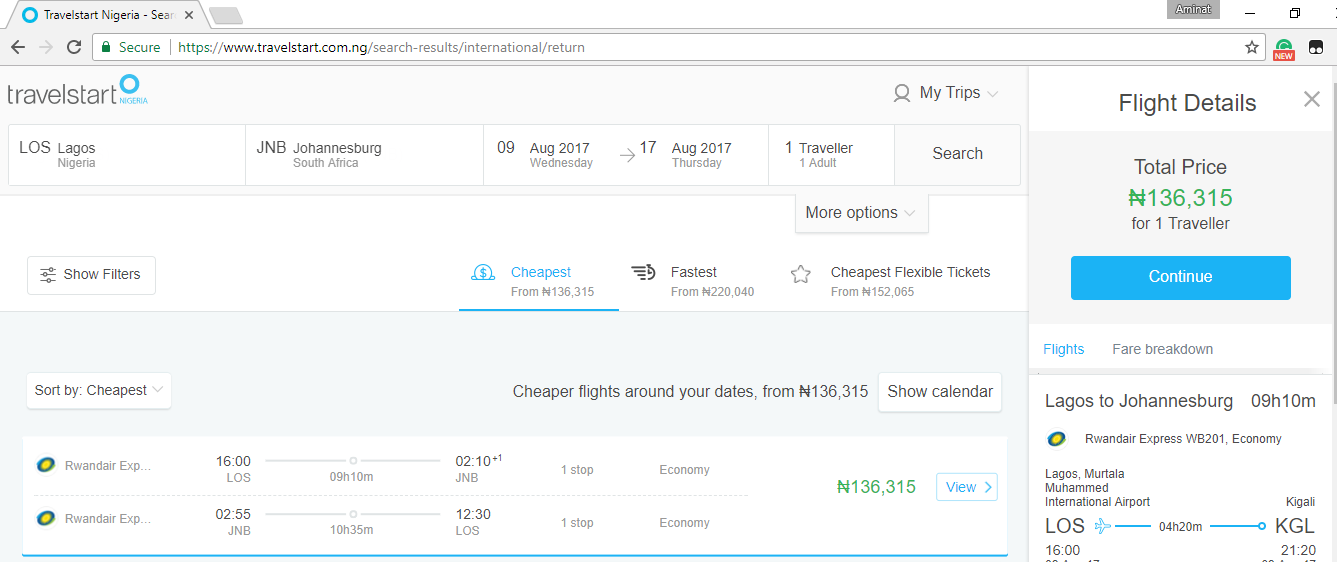Image resolution: width=1337 pixels, height=562 pixels.
Task: Click the Travelstart Nigeria logo
Action: [x=77, y=92]
